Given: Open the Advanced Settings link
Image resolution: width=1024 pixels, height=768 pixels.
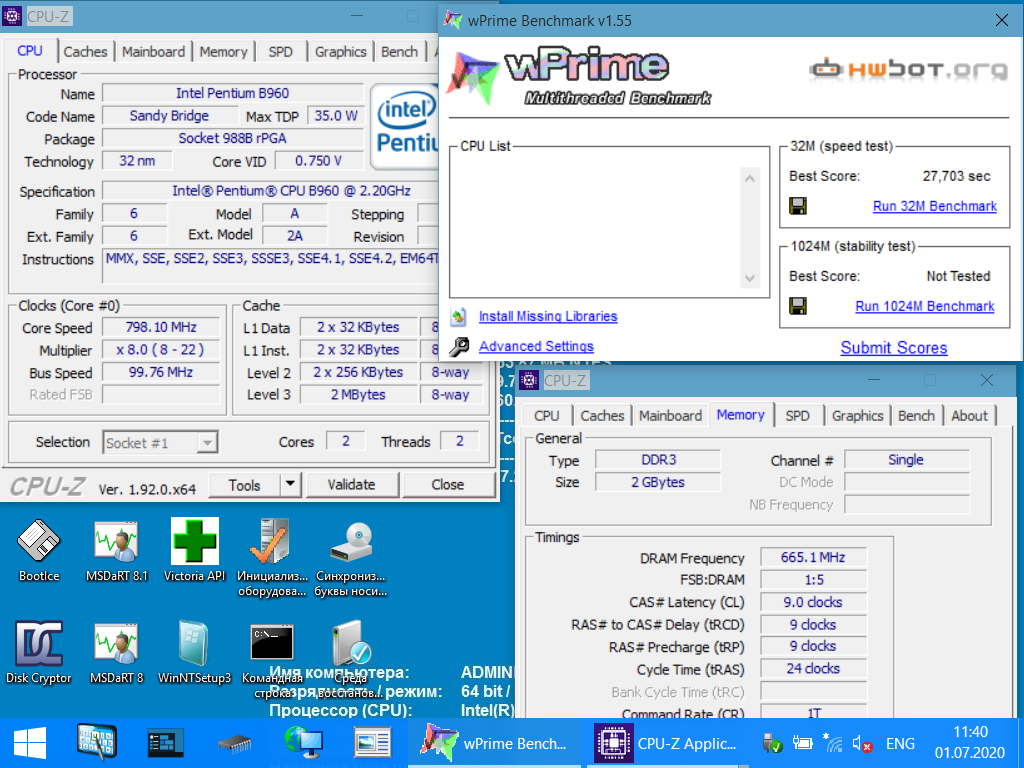Looking at the screenshot, I should pyautogui.click(x=536, y=347).
